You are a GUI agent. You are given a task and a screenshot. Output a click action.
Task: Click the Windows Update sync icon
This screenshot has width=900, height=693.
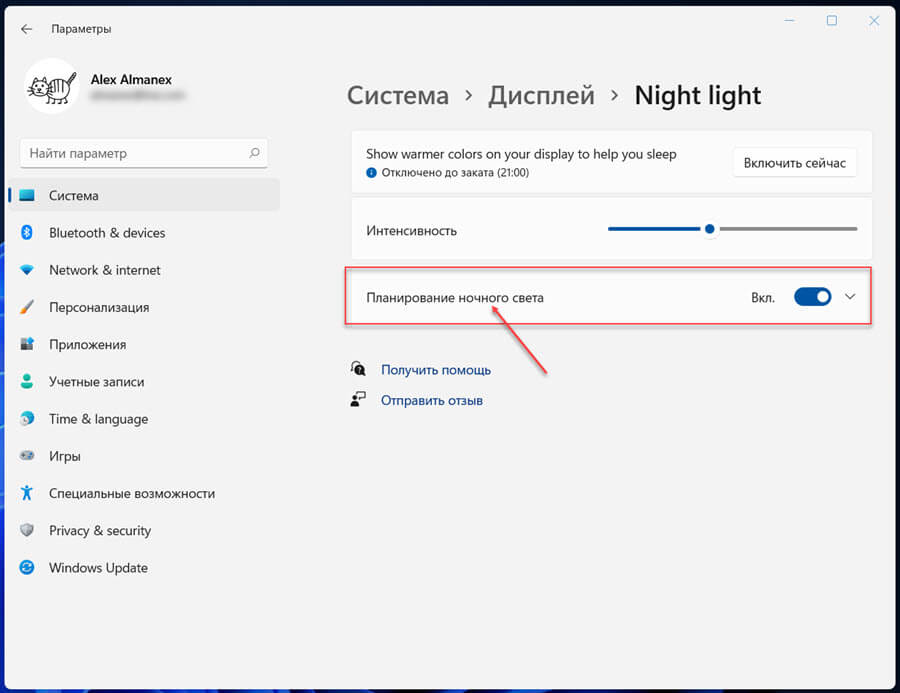(x=26, y=567)
